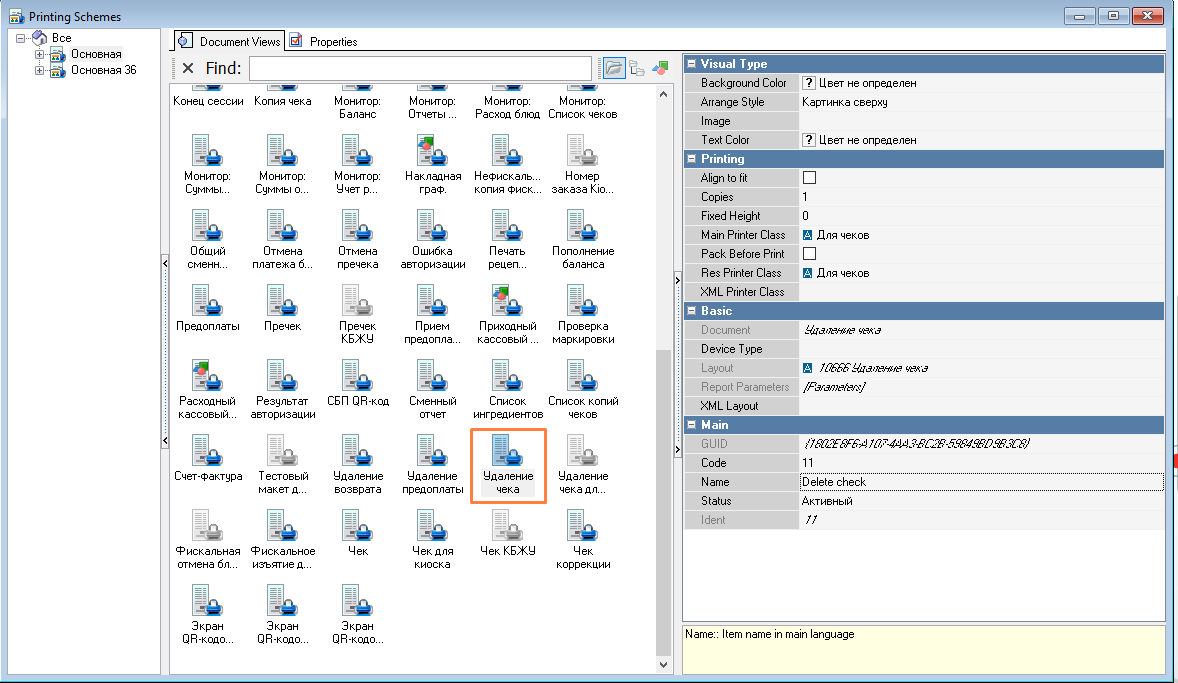
Task: Select the Удаление возврата document icon
Action: (358, 450)
